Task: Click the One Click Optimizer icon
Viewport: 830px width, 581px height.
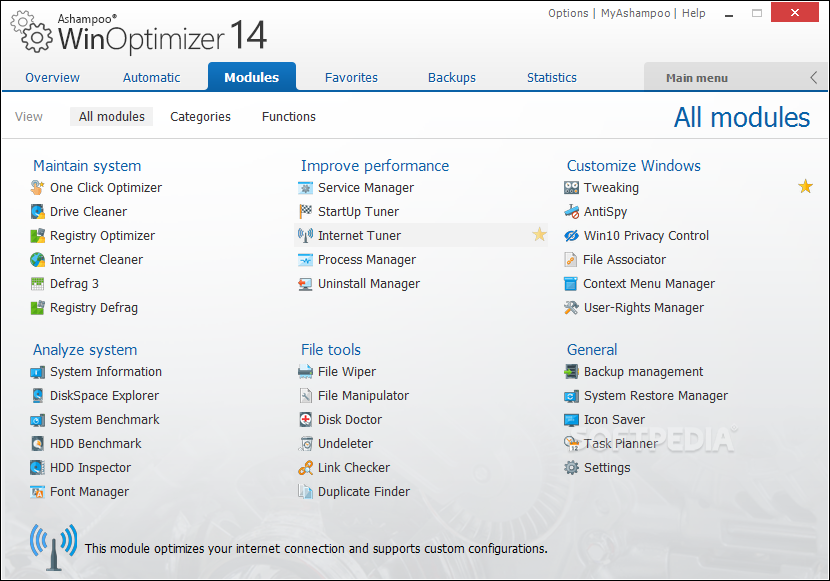Action: 37,188
